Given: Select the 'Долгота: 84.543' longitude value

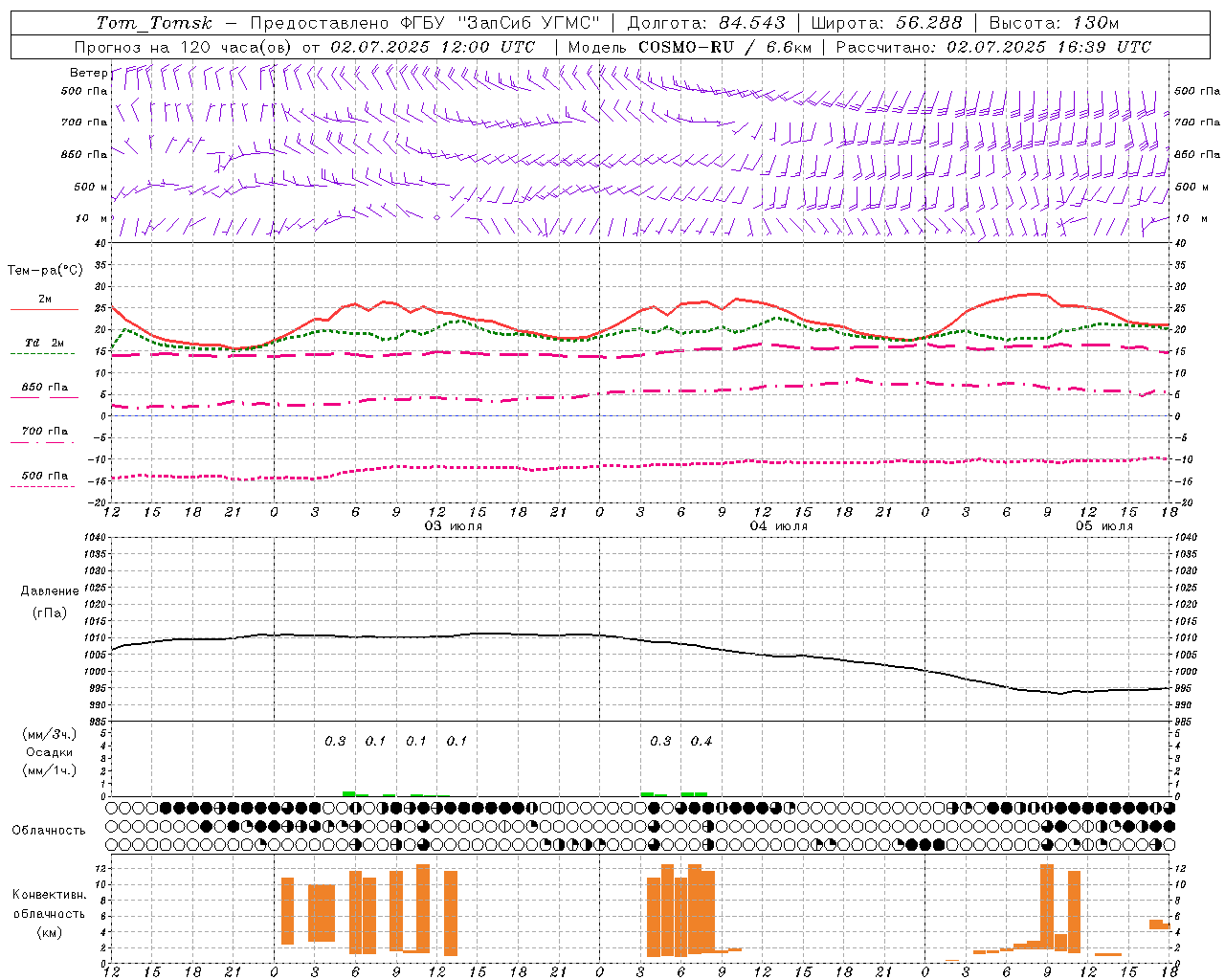Looking at the screenshot, I should click(706, 23).
